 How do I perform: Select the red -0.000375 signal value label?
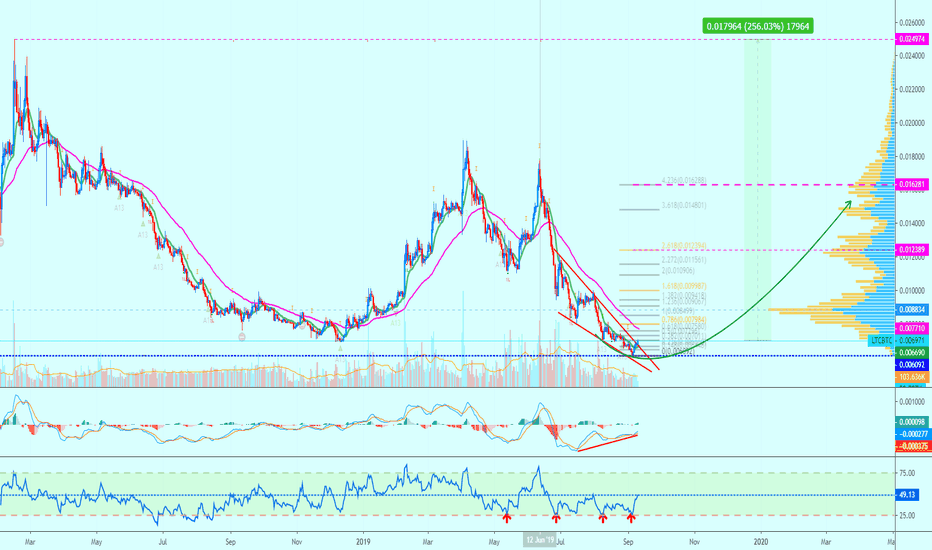tap(912, 447)
